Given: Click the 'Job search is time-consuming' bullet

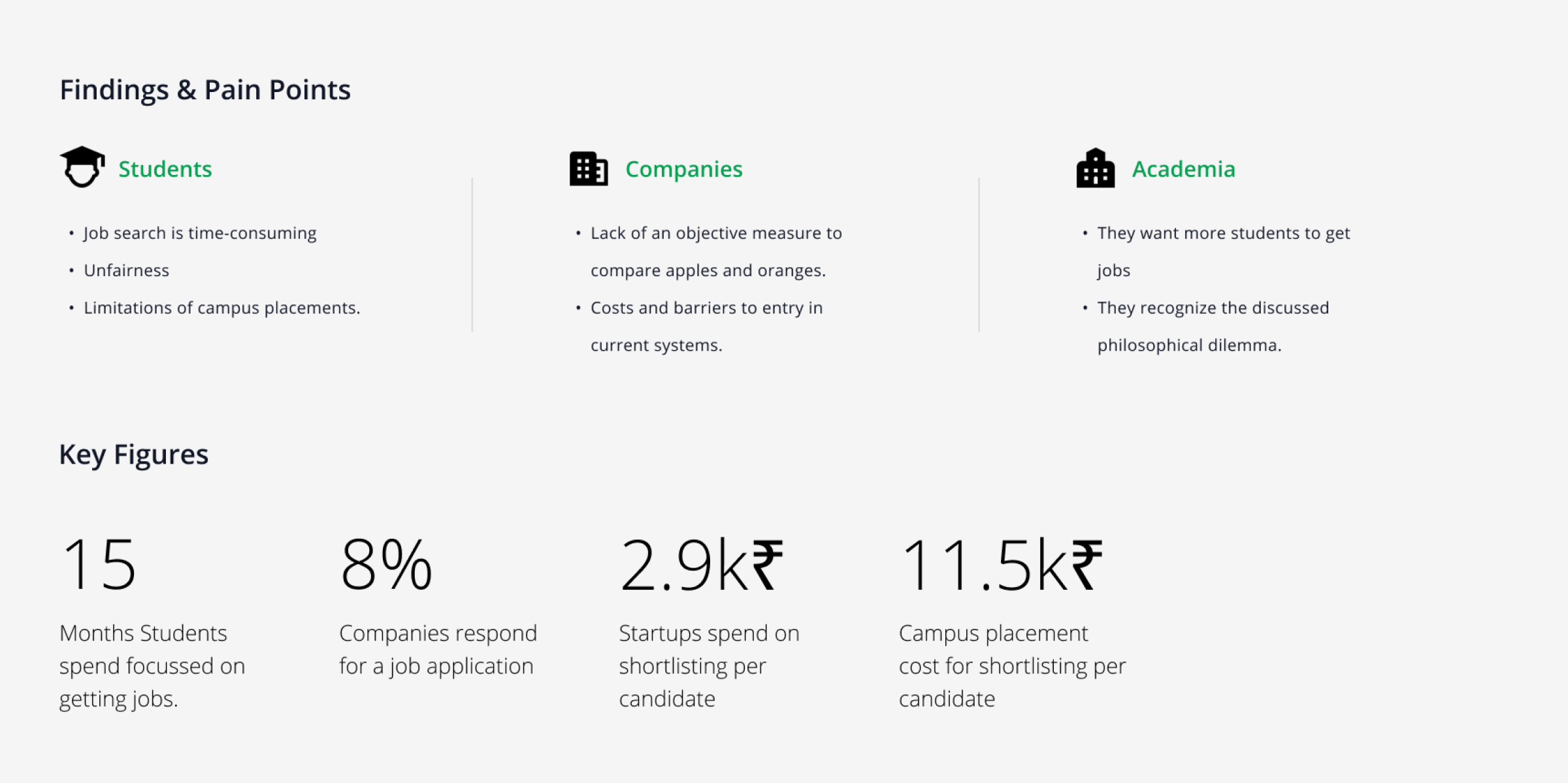Looking at the screenshot, I should [200, 233].
